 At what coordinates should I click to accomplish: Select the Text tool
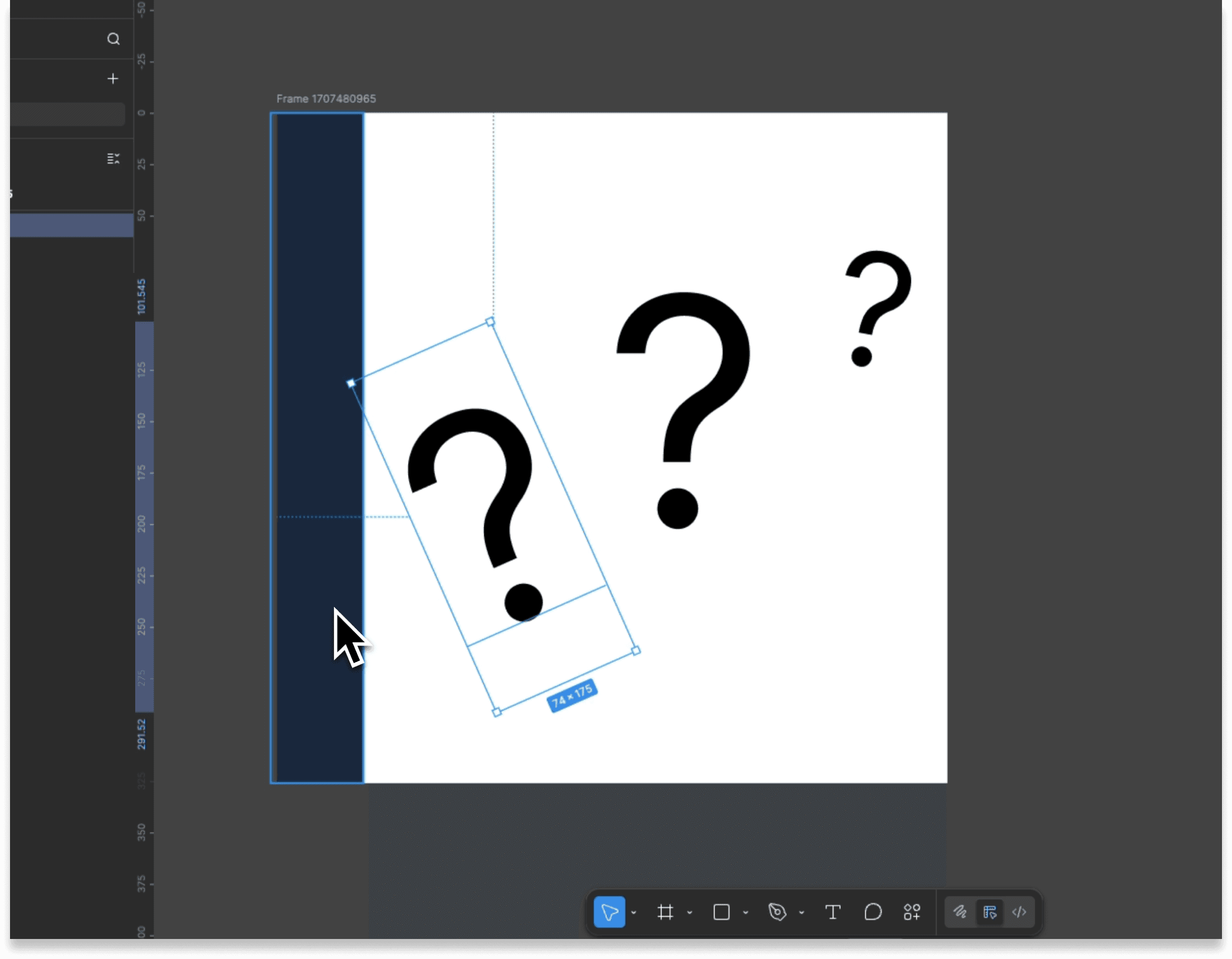[x=833, y=911]
